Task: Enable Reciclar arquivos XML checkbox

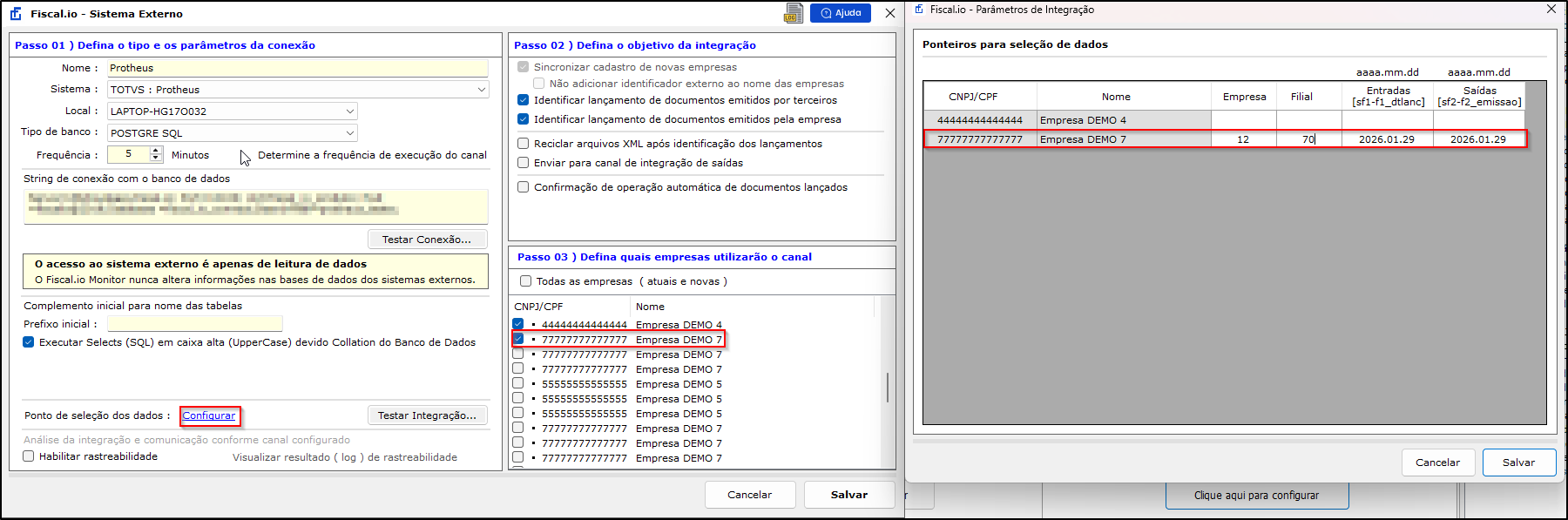Action: [524, 144]
